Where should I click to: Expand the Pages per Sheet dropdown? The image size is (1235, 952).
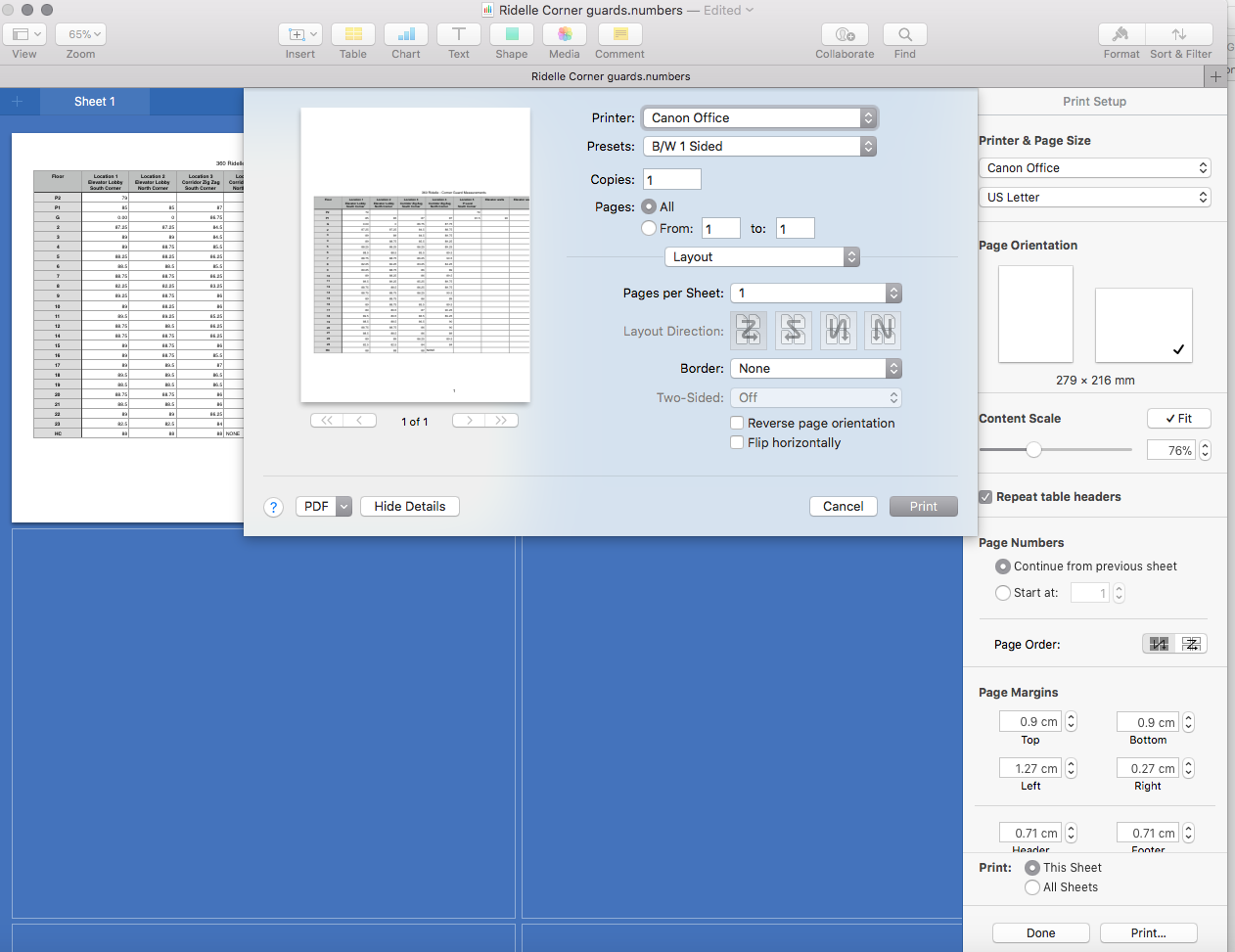pos(815,294)
